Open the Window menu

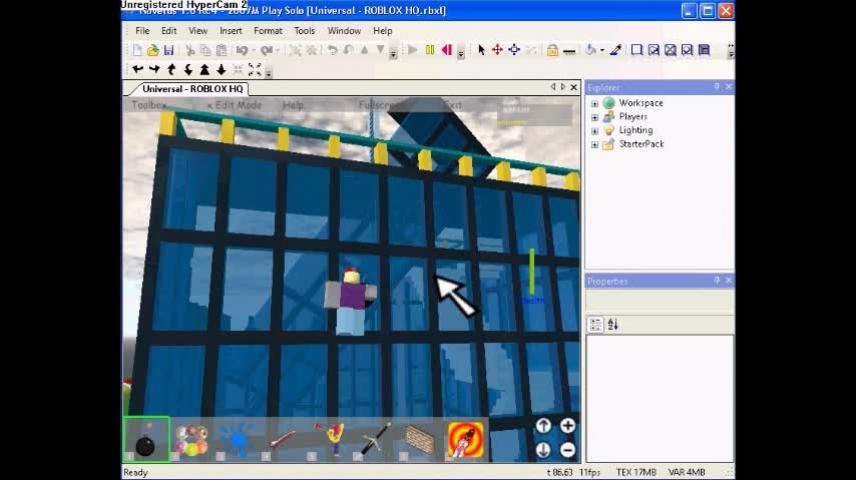click(x=344, y=31)
